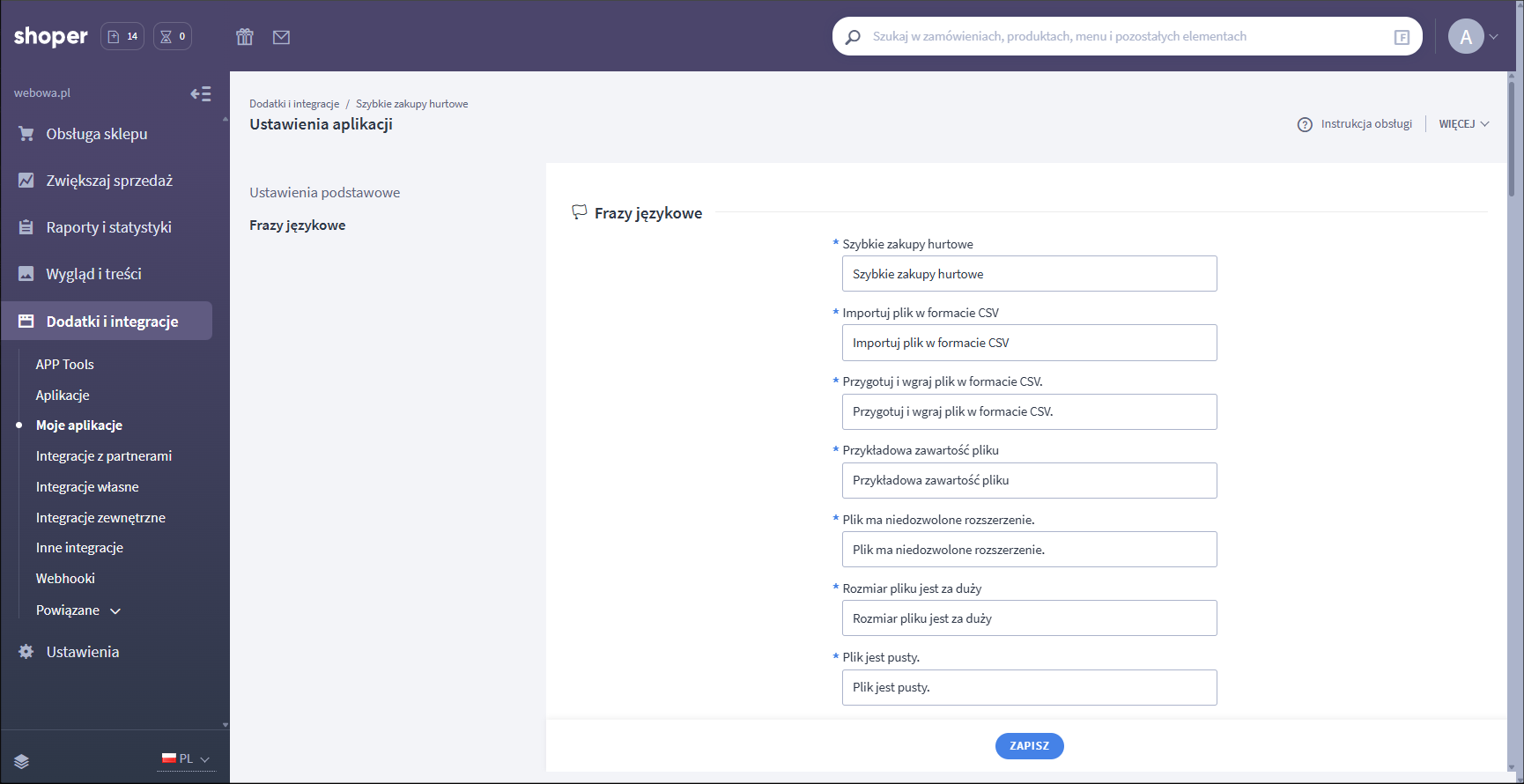The width and height of the screenshot is (1524, 784).
Task: Click the layers icon at sidebar bottom
Action: (x=22, y=761)
